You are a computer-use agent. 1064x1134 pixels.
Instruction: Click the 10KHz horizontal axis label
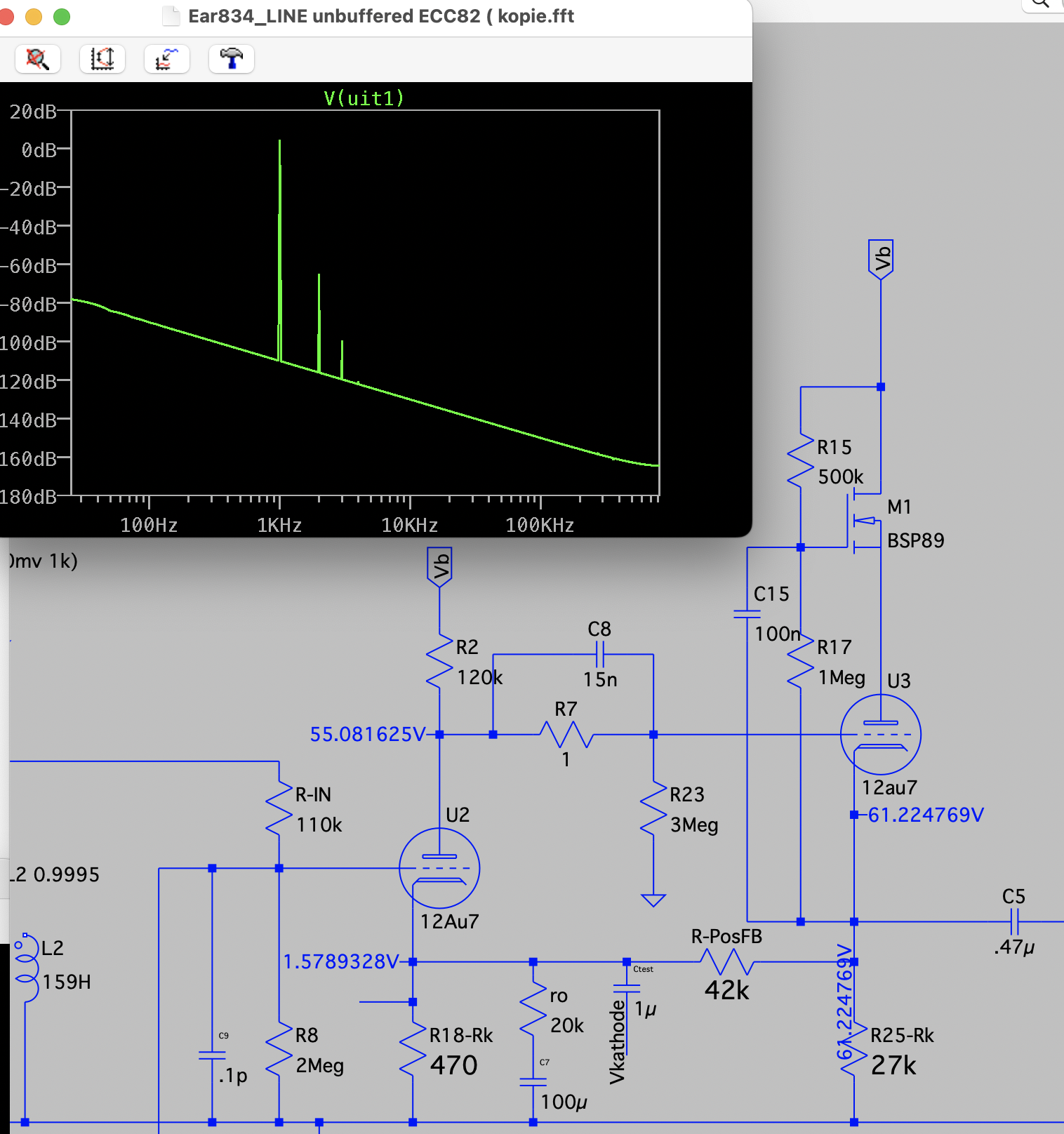(410, 525)
